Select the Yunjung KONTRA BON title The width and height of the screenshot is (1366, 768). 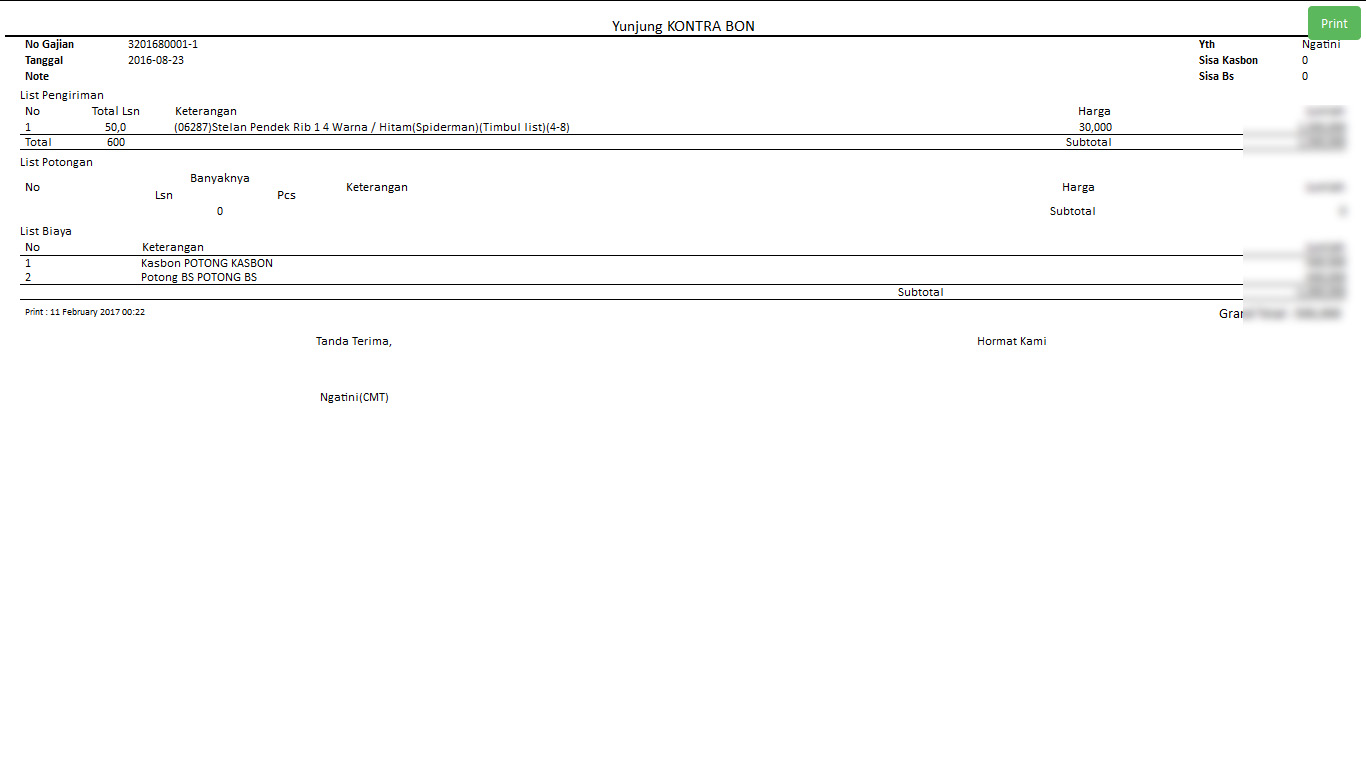[683, 26]
